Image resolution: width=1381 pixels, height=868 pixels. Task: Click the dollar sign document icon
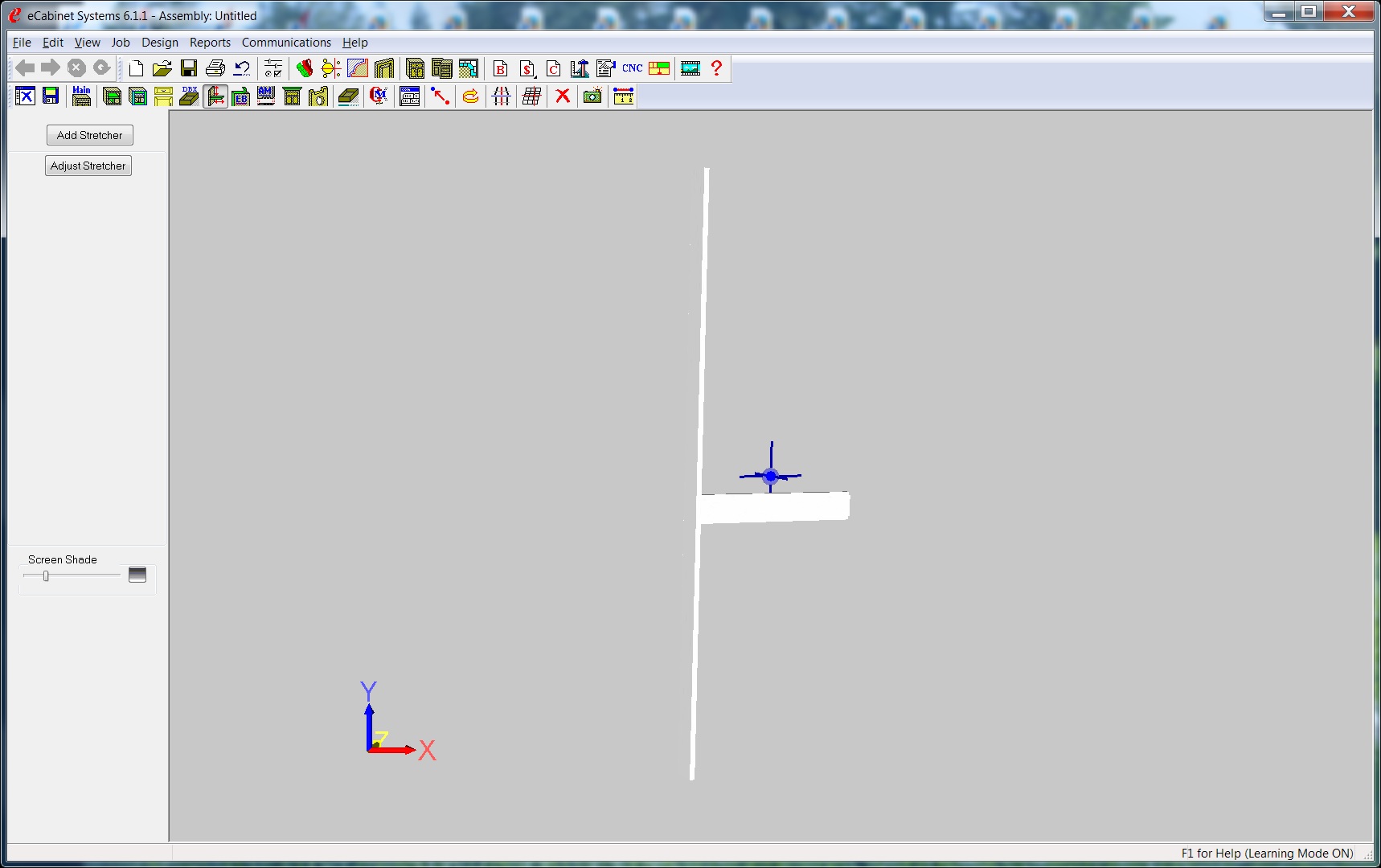coord(527,68)
